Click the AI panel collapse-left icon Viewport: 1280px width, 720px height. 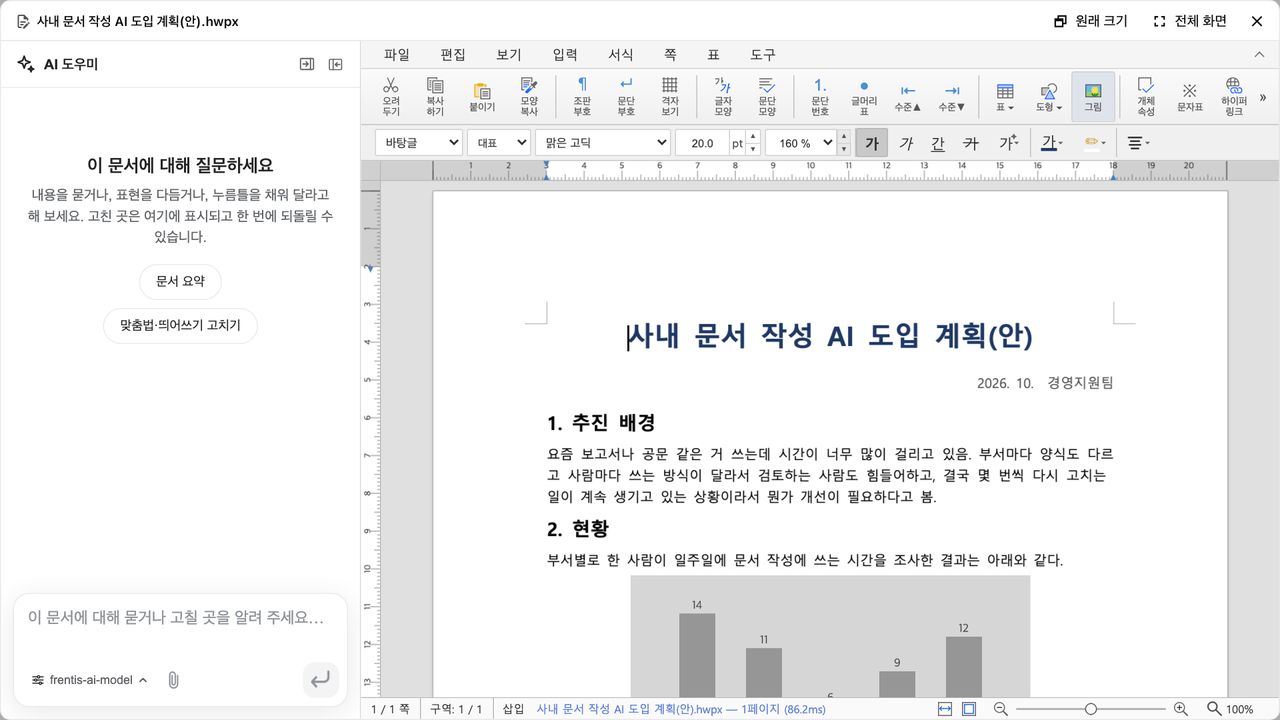(x=336, y=64)
